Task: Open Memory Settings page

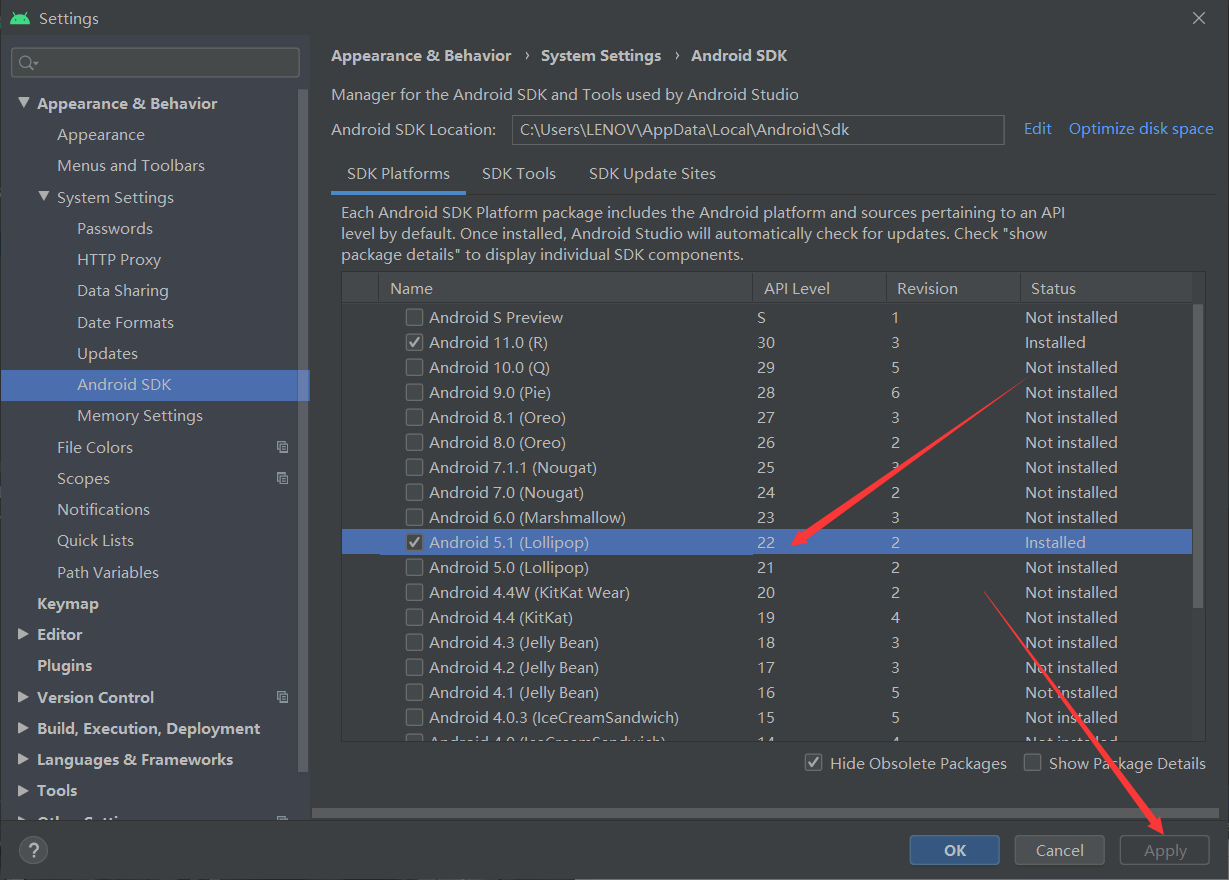Action: [140, 416]
